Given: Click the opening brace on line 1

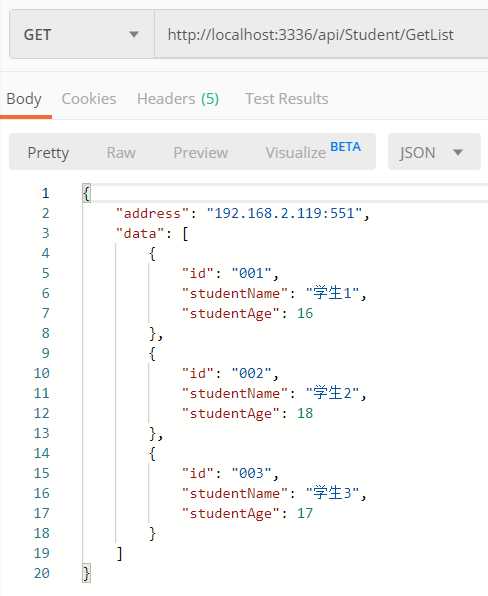Looking at the screenshot, I should tap(87, 193).
